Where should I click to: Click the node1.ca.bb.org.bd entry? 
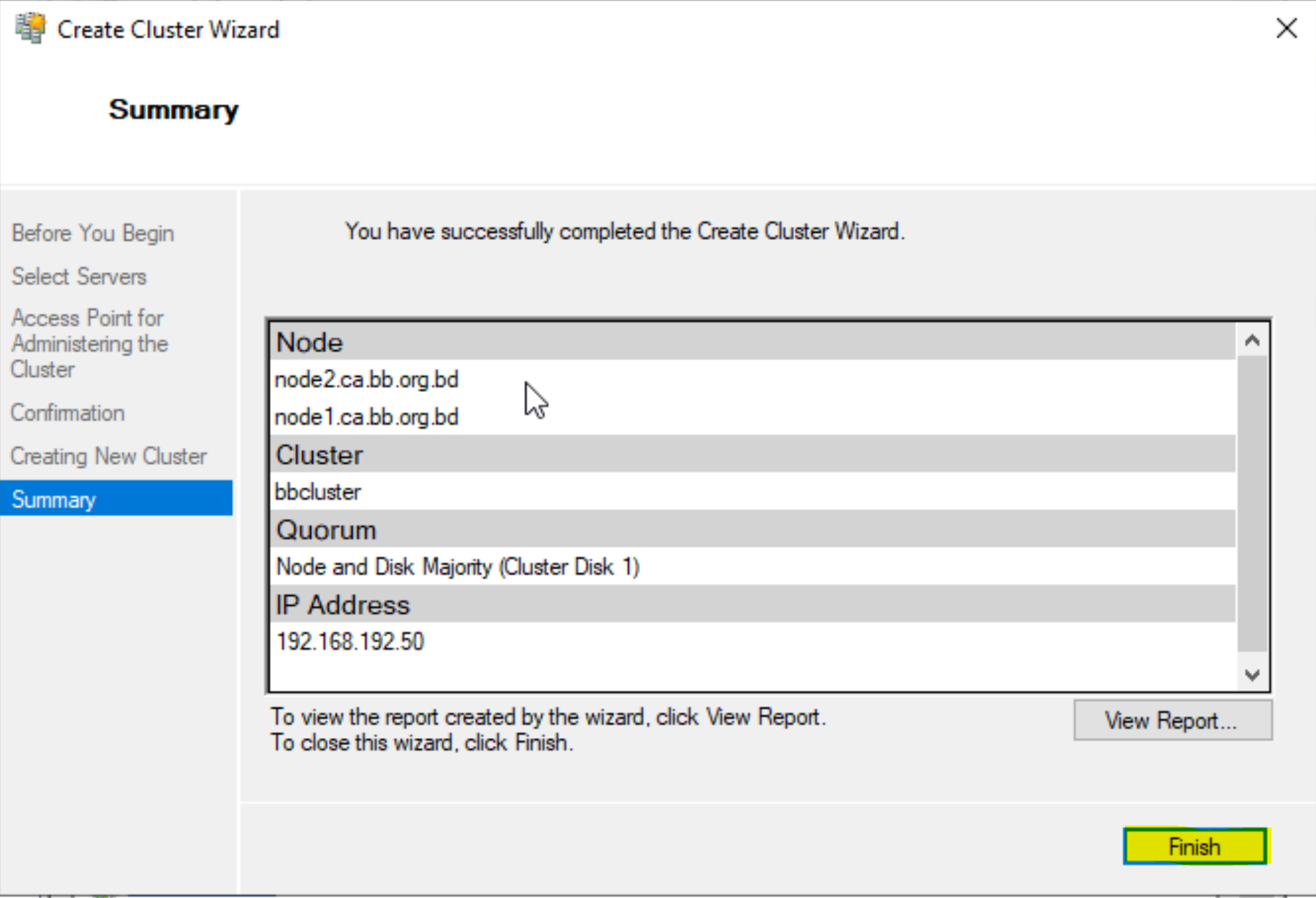coord(366,416)
